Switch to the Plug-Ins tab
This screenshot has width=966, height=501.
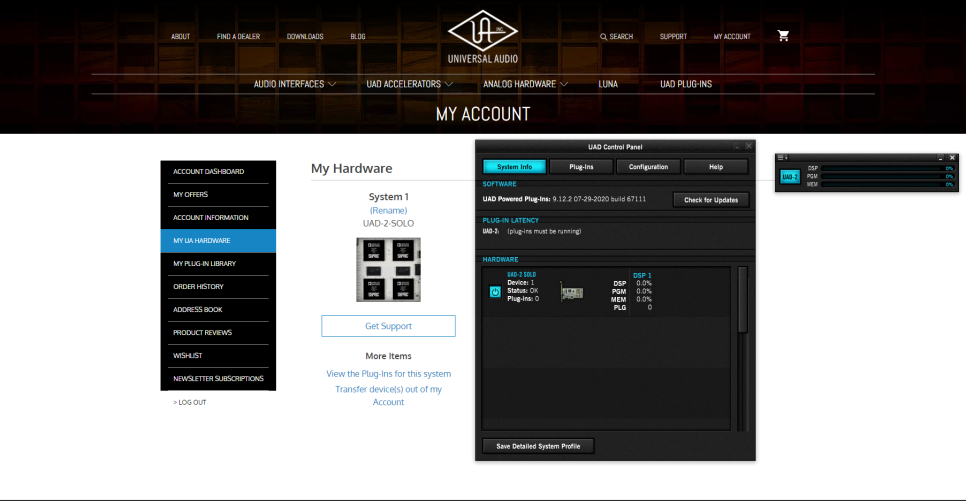pos(581,166)
